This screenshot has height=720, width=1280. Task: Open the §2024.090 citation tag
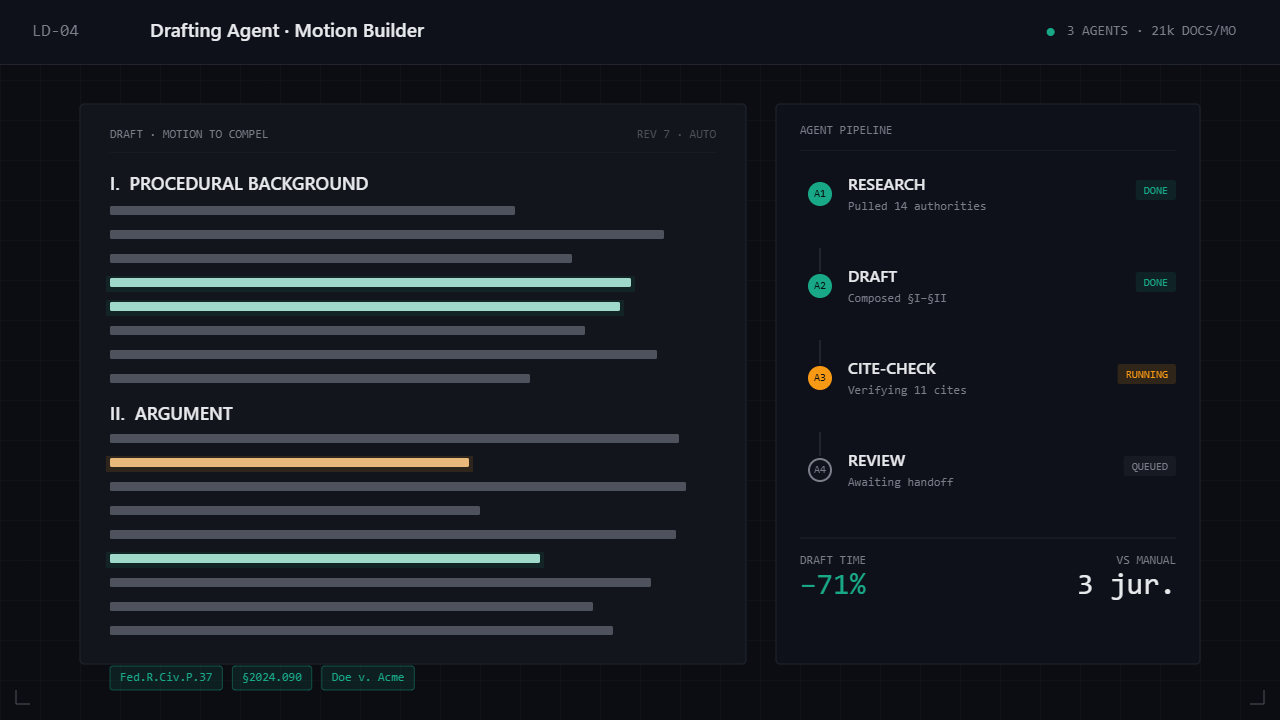click(272, 678)
